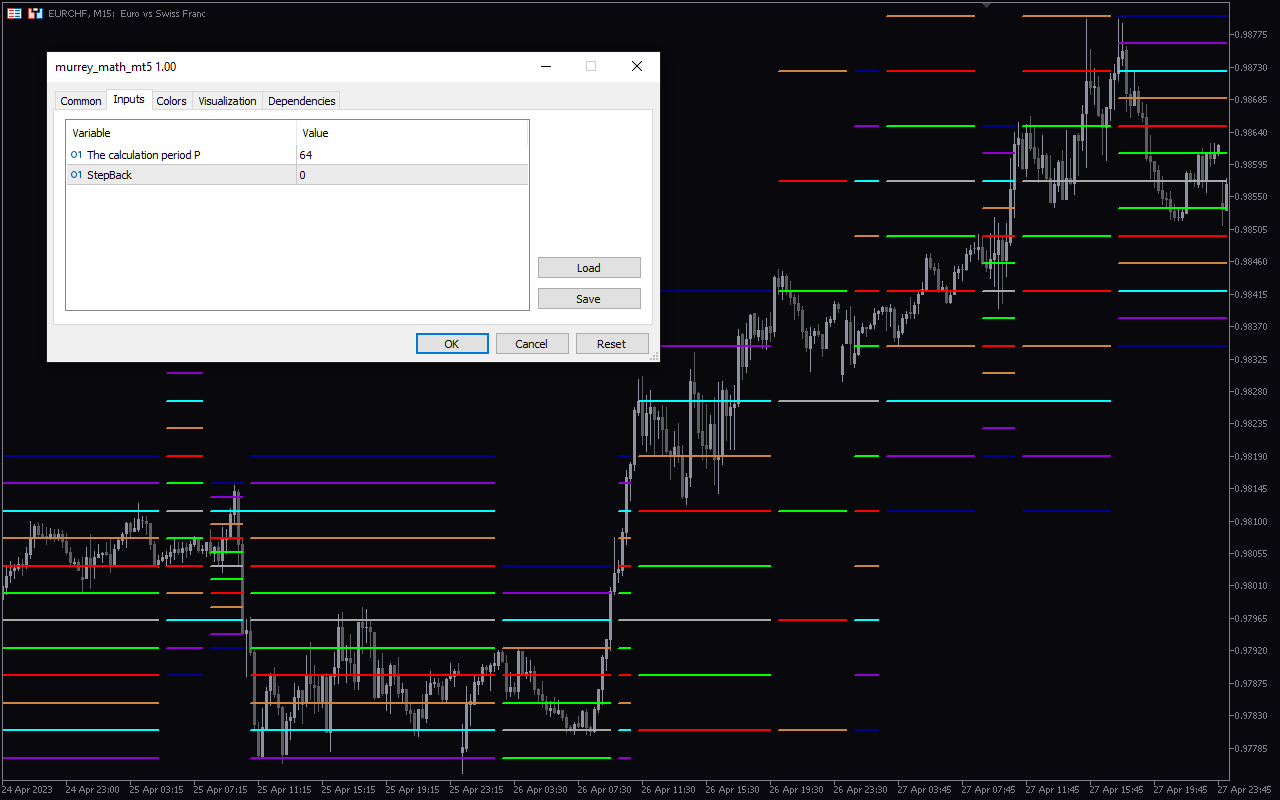Switch to the Dependencies tab
Image resolution: width=1280 pixels, height=800 pixels.
301,101
